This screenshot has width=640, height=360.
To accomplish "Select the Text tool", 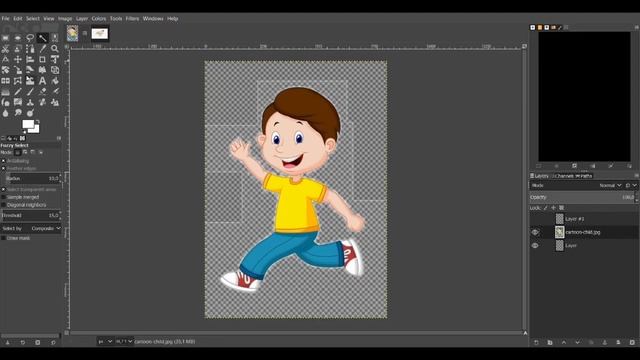I will 42,81.
